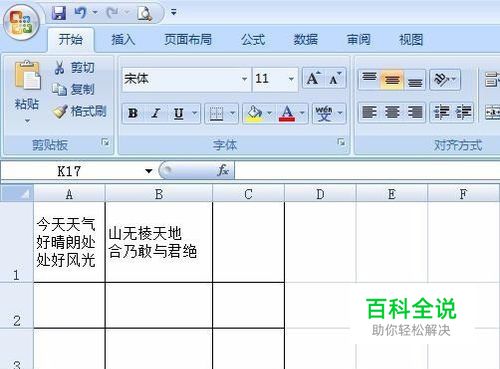
Task: Activate the 格式刷 format painter
Action: click(x=80, y=111)
